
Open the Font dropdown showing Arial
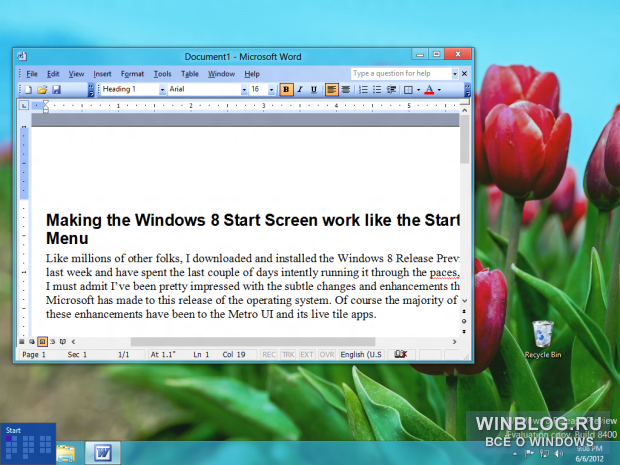244,90
